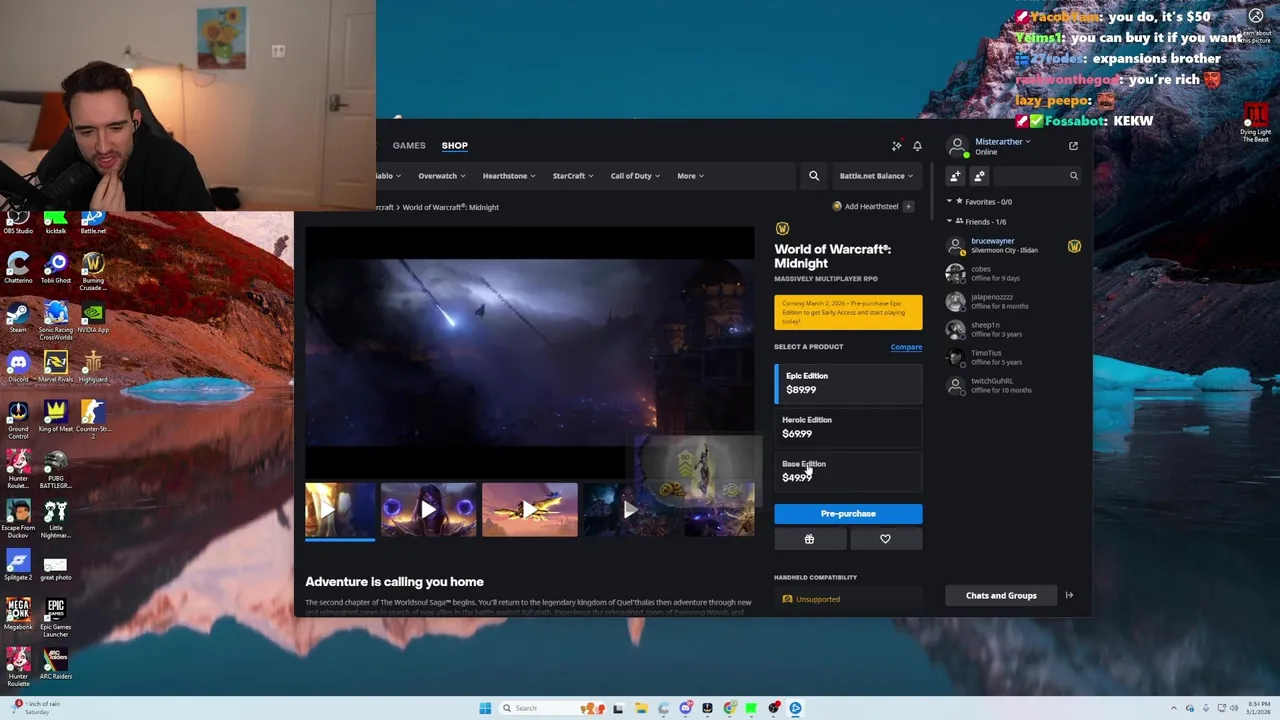Click the Pre-purchase button
1280x720 pixels.
tap(848, 514)
